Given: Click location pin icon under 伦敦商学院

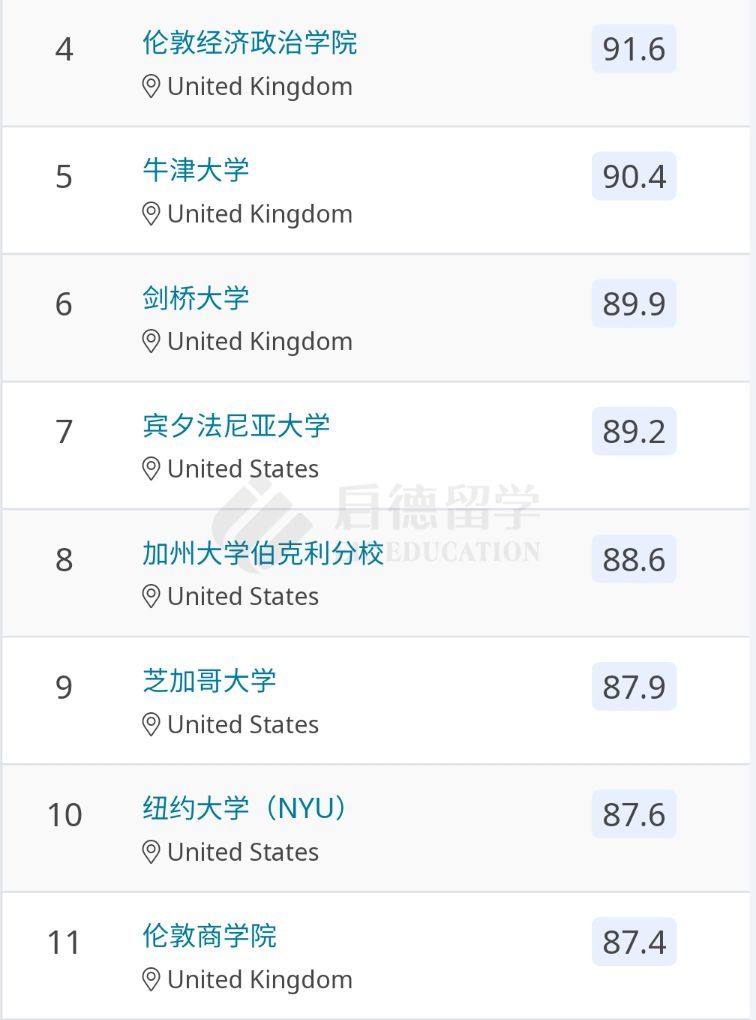Looking at the screenshot, I should click(151, 980).
